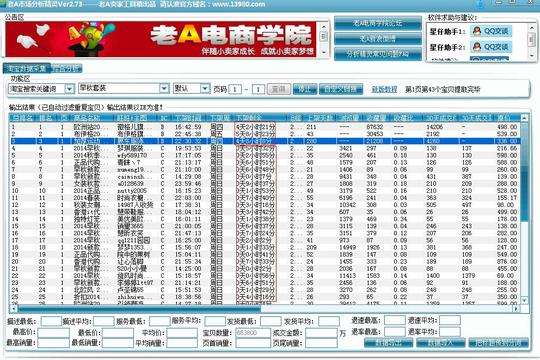Click the 退速最高 input field

click(395, 320)
